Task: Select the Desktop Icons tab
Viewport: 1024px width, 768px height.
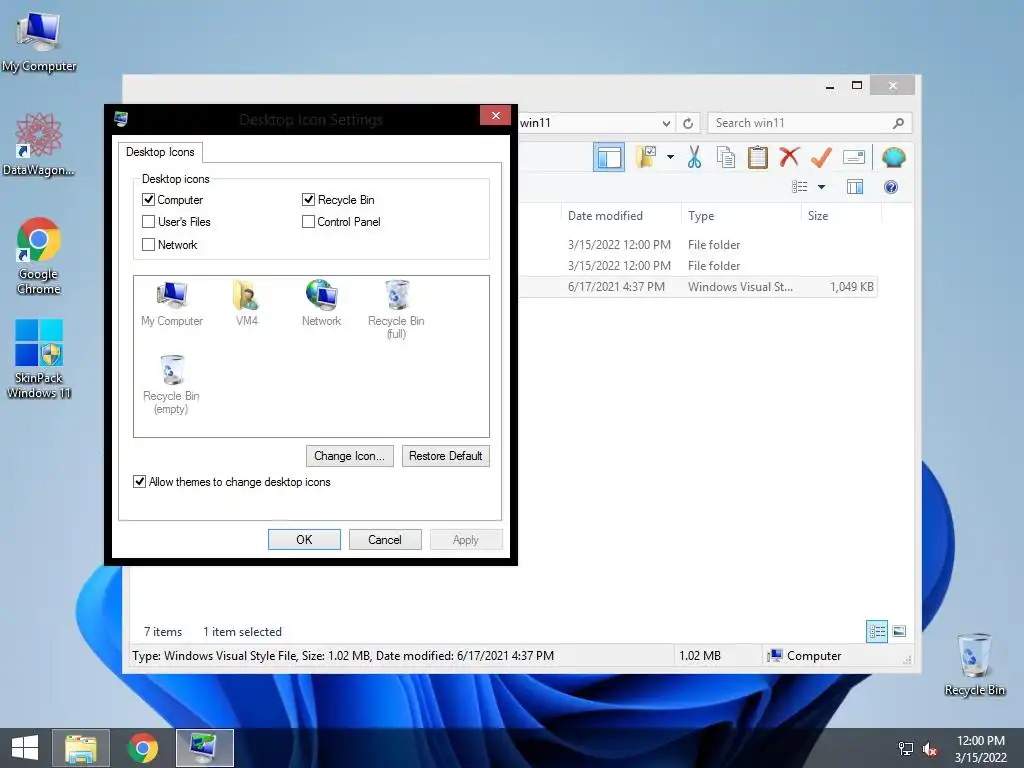Action: [x=160, y=152]
